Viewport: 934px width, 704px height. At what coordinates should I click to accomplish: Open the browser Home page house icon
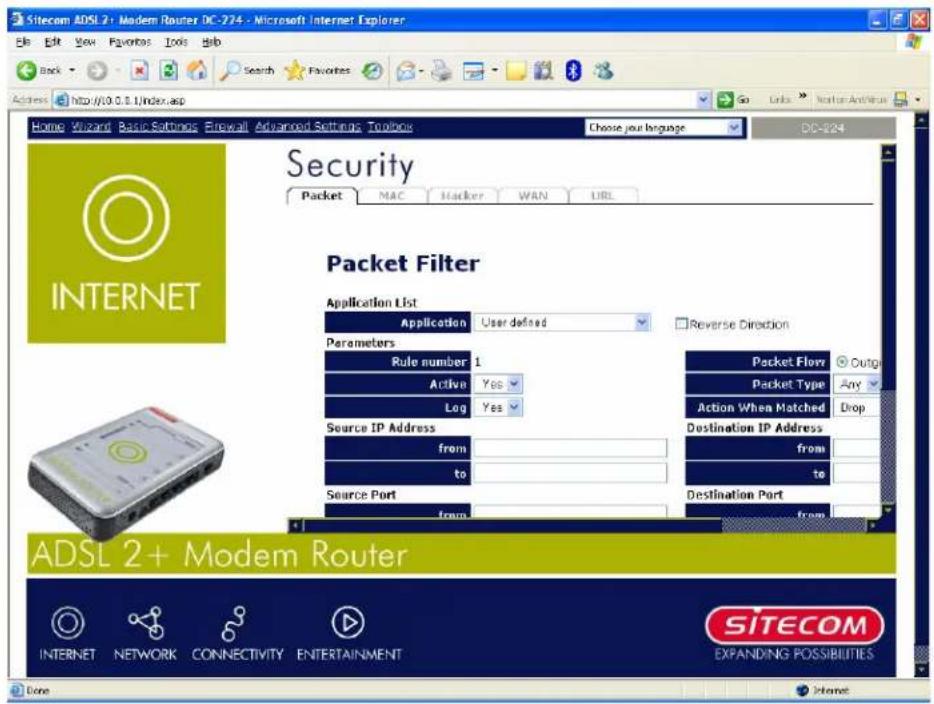pos(197,70)
